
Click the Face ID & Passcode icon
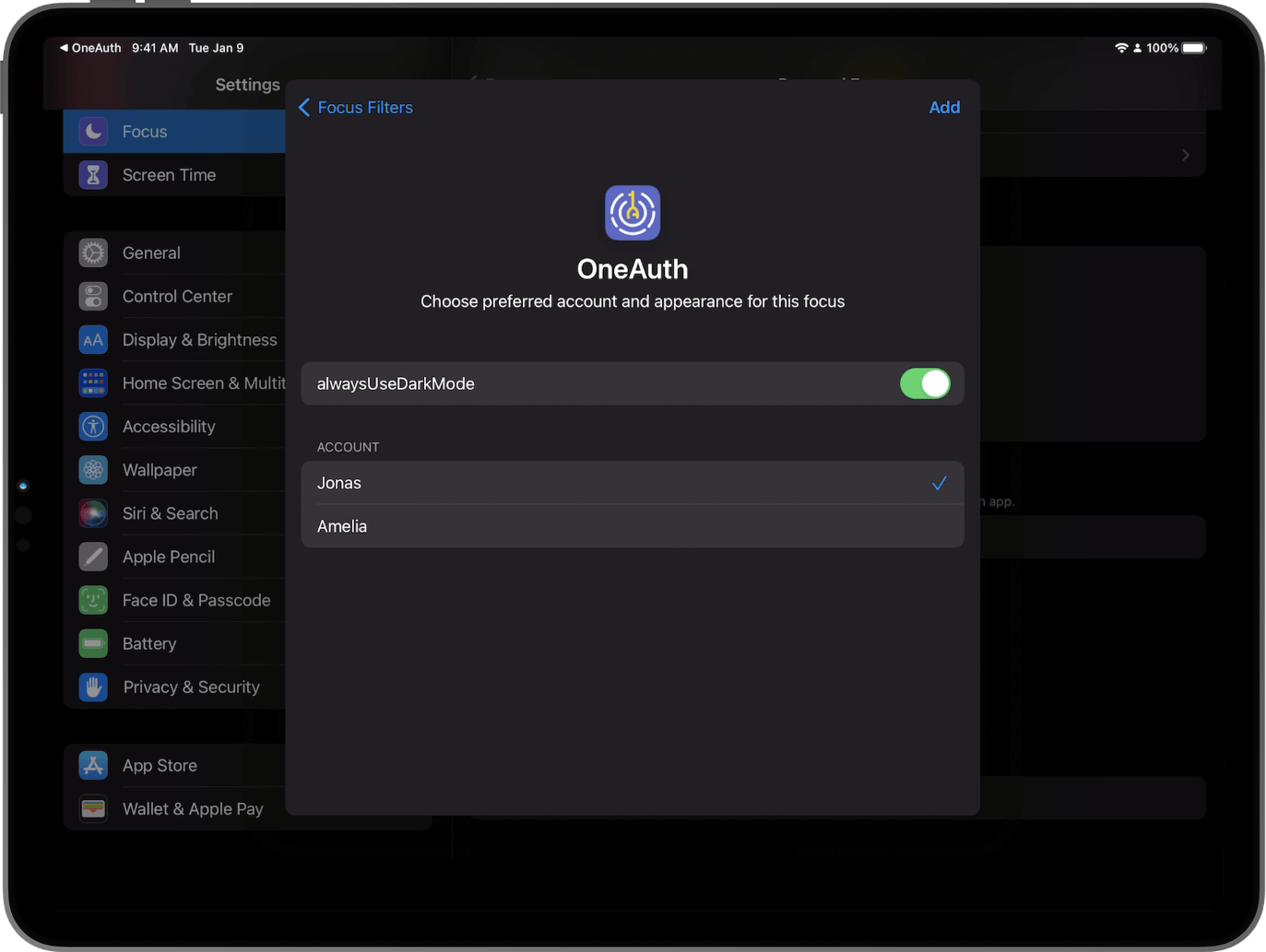click(x=93, y=600)
